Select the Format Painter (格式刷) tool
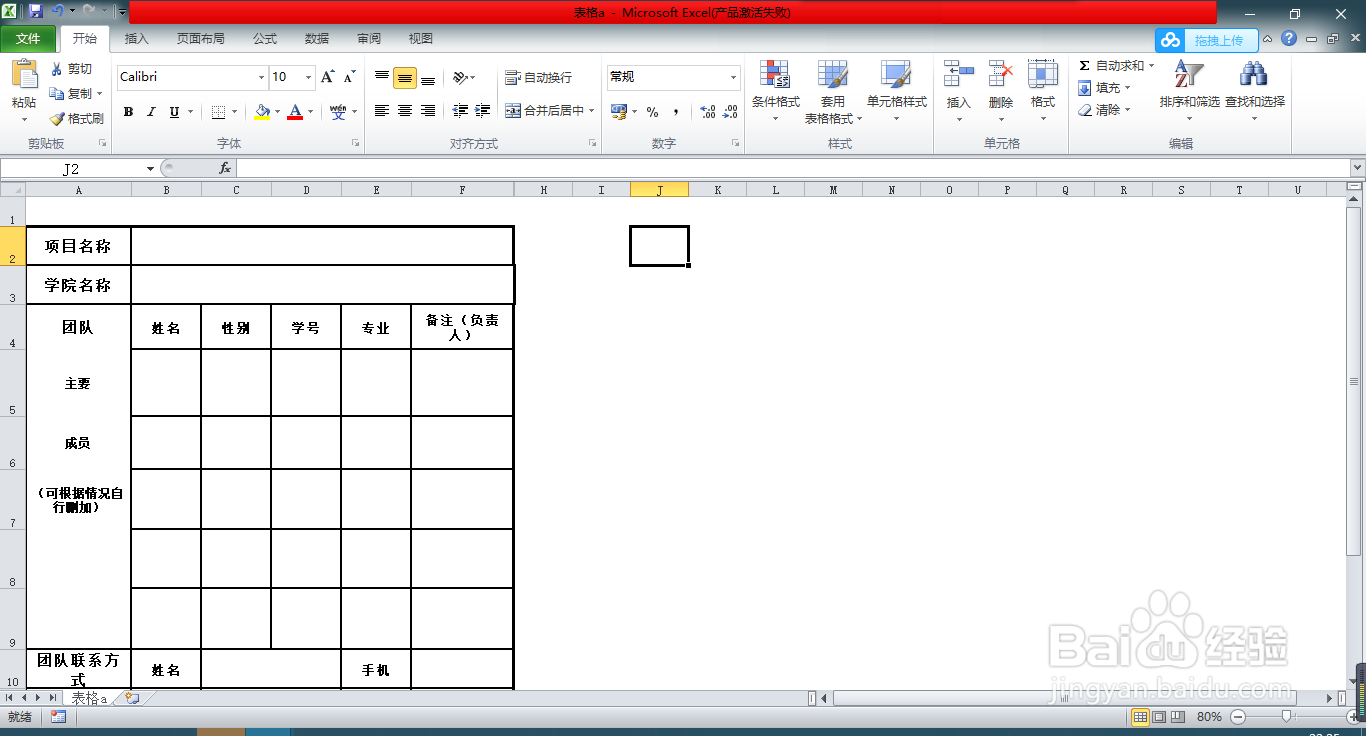This screenshot has width=1366, height=736. 77,118
